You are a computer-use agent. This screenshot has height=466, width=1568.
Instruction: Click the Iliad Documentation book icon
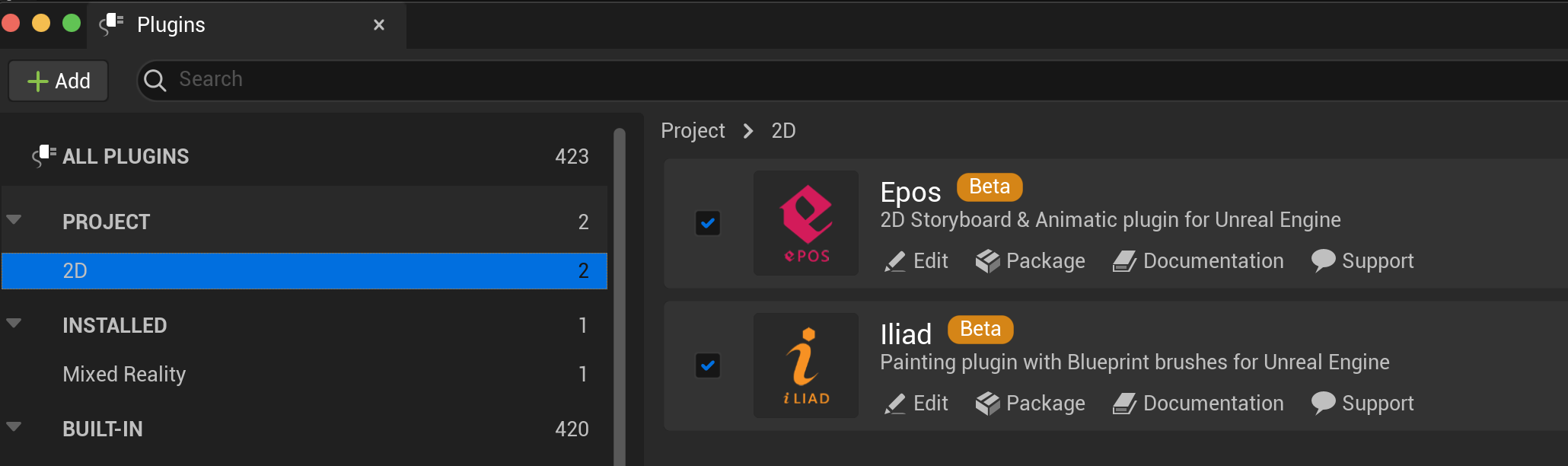pos(1124,404)
